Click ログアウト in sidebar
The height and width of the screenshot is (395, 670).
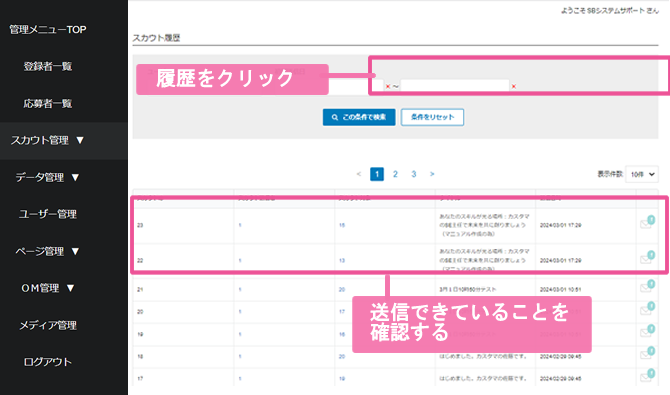[48, 362]
